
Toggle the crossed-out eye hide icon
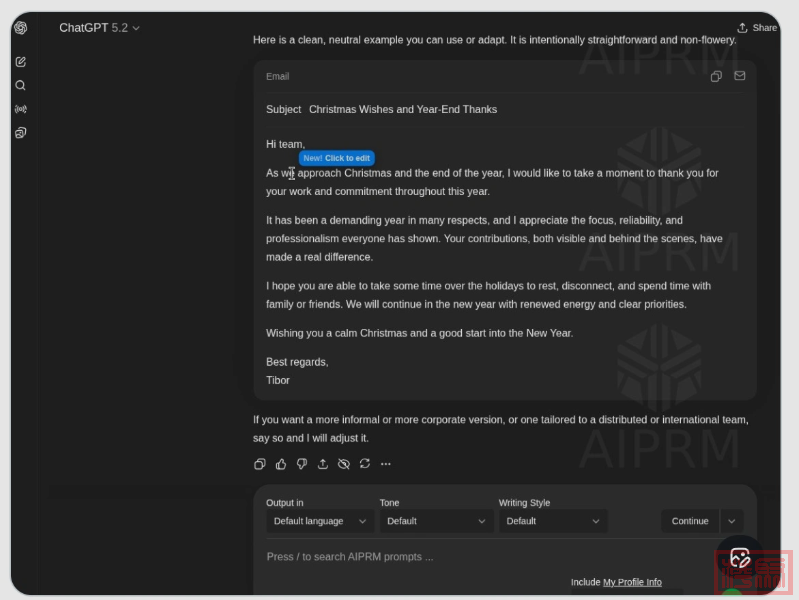tap(344, 464)
